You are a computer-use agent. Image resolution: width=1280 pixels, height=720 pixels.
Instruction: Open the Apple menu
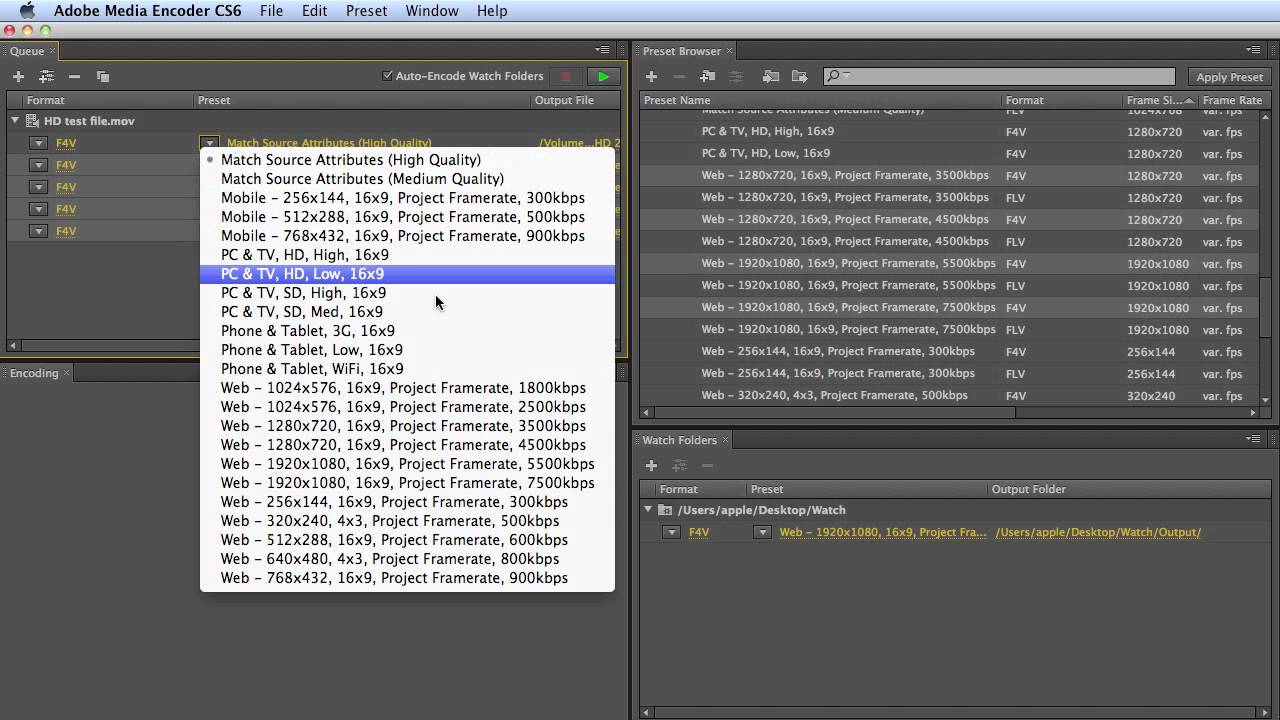pos(26,11)
